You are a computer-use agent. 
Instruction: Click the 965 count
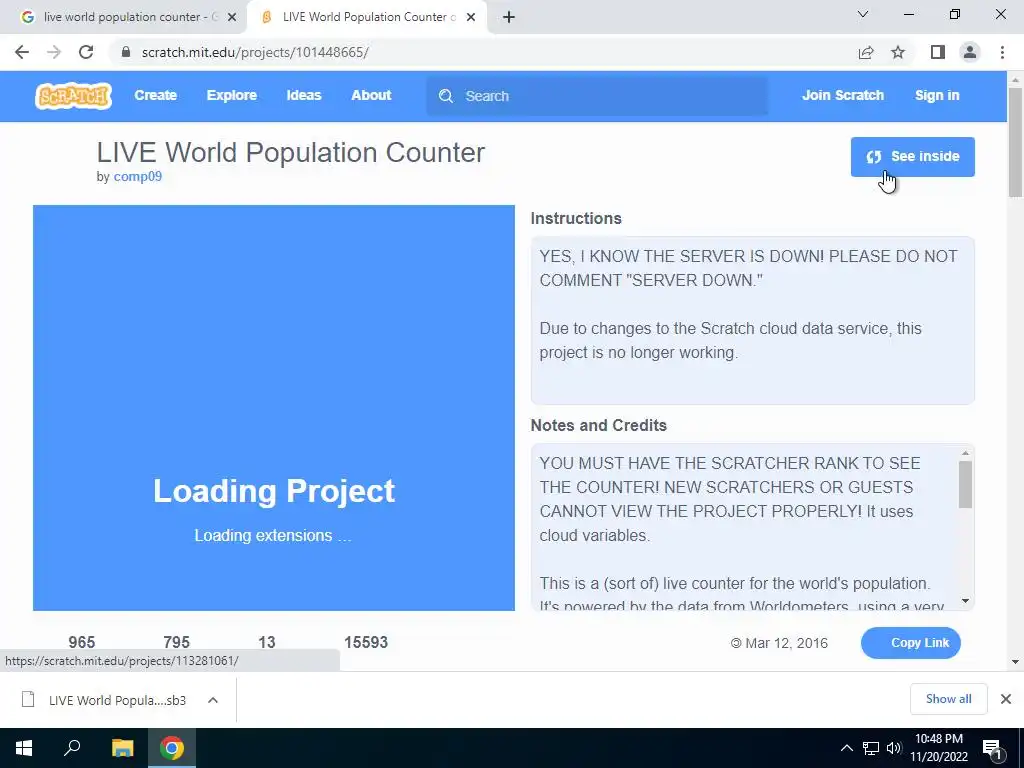coord(82,642)
